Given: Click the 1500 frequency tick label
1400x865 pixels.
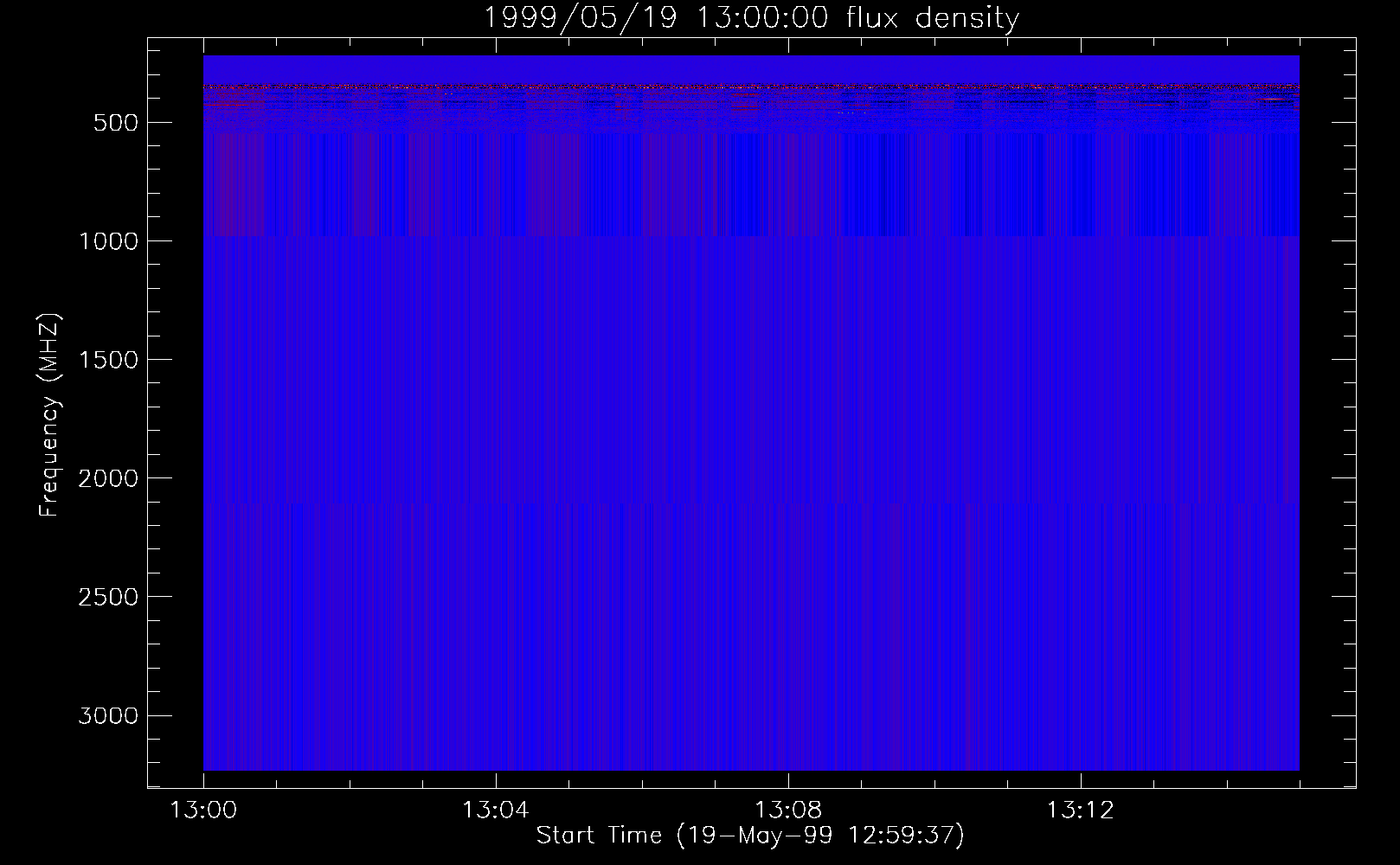Looking at the screenshot, I should click(x=108, y=360).
